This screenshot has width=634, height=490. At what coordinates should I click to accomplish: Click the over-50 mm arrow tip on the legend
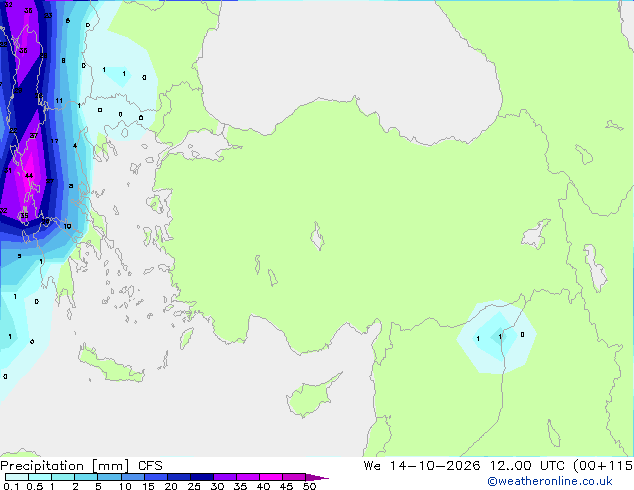click(x=317, y=477)
